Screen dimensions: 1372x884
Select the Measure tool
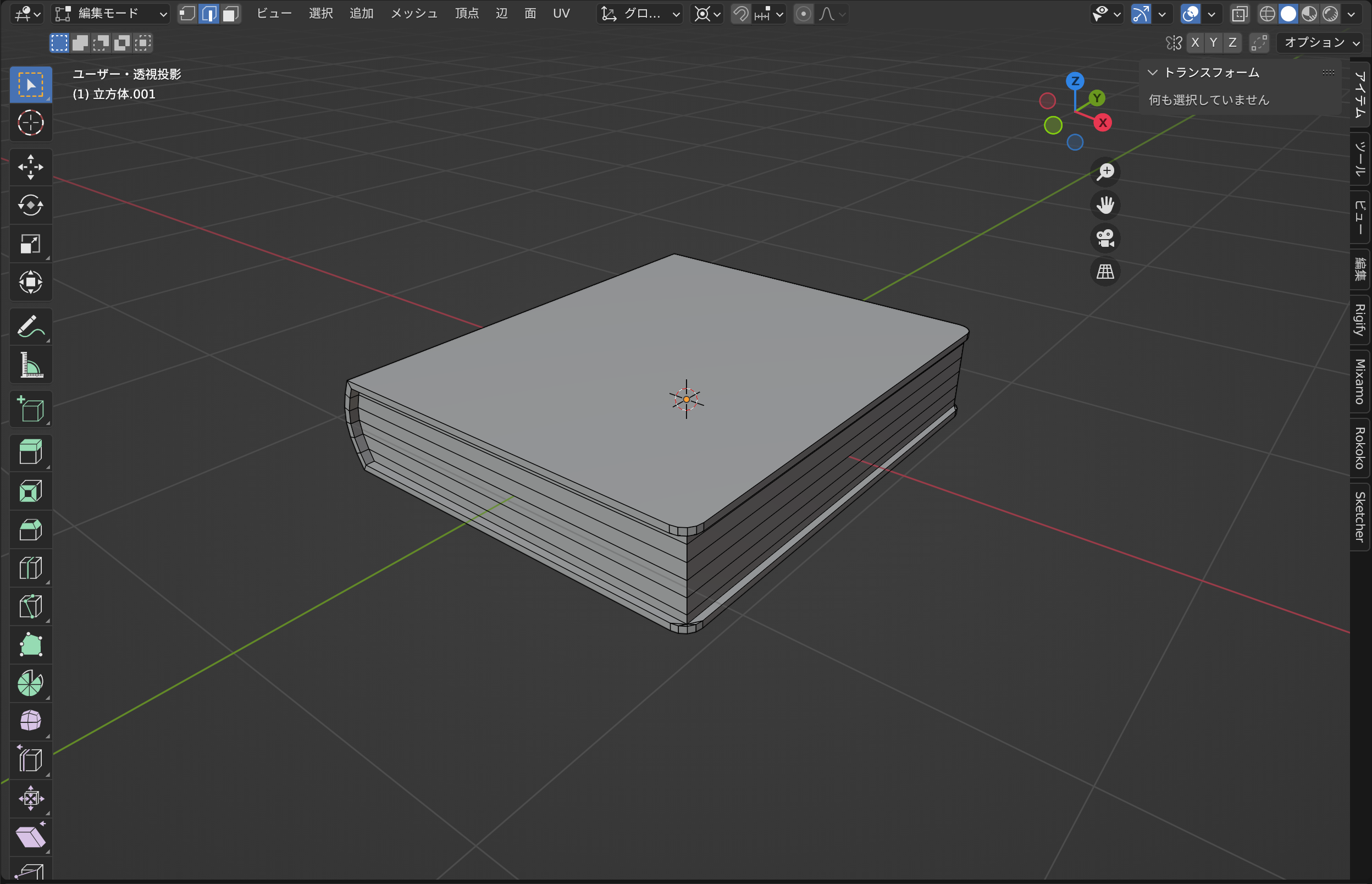pyautogui.click(x=31, y=365)
